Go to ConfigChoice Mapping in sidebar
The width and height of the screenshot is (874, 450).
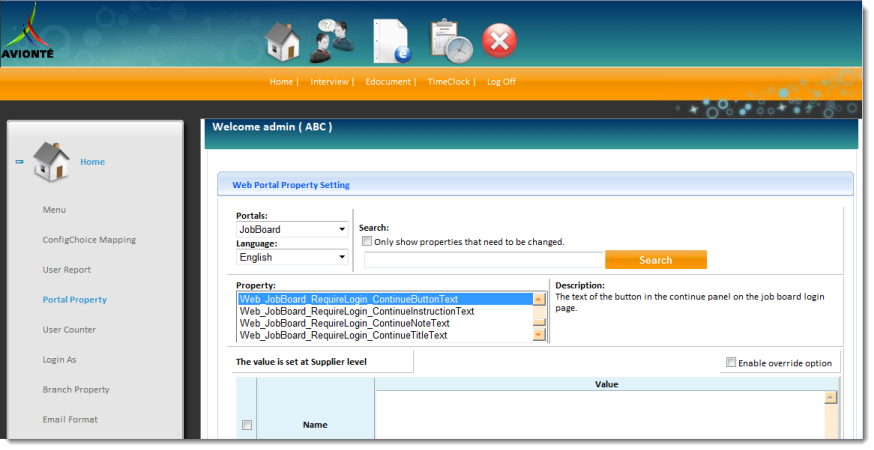coord(89,240)
